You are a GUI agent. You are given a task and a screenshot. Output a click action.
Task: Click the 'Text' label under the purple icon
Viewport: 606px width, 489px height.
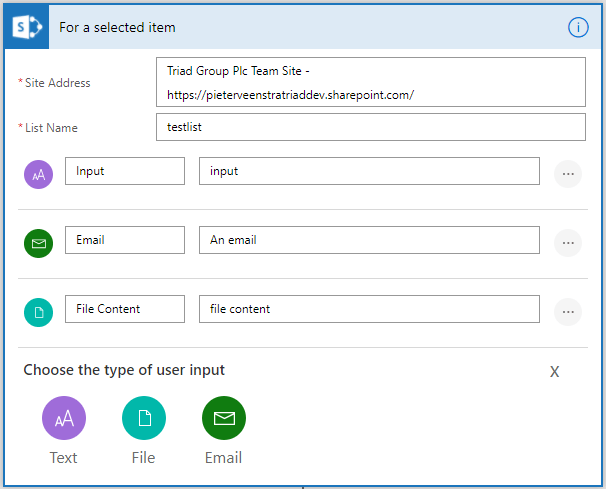pos(63,458)
